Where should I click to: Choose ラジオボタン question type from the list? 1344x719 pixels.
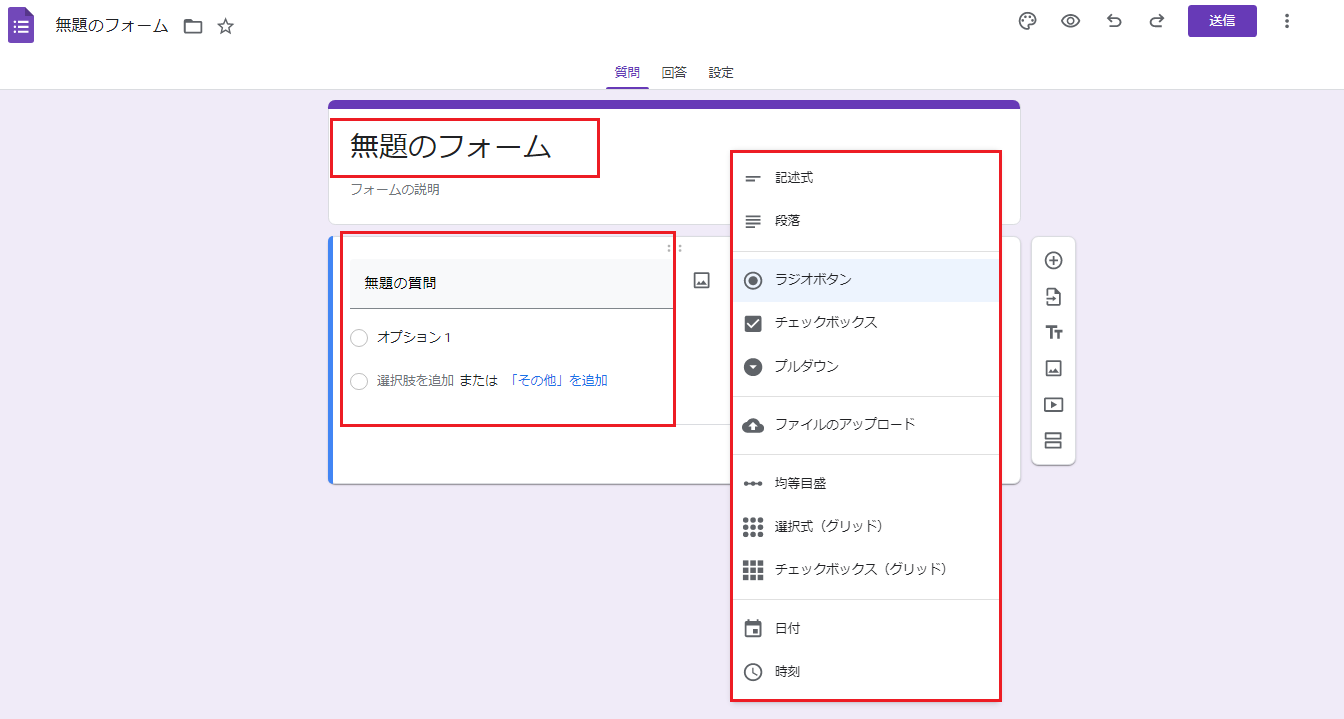click(x=813, y=280)
